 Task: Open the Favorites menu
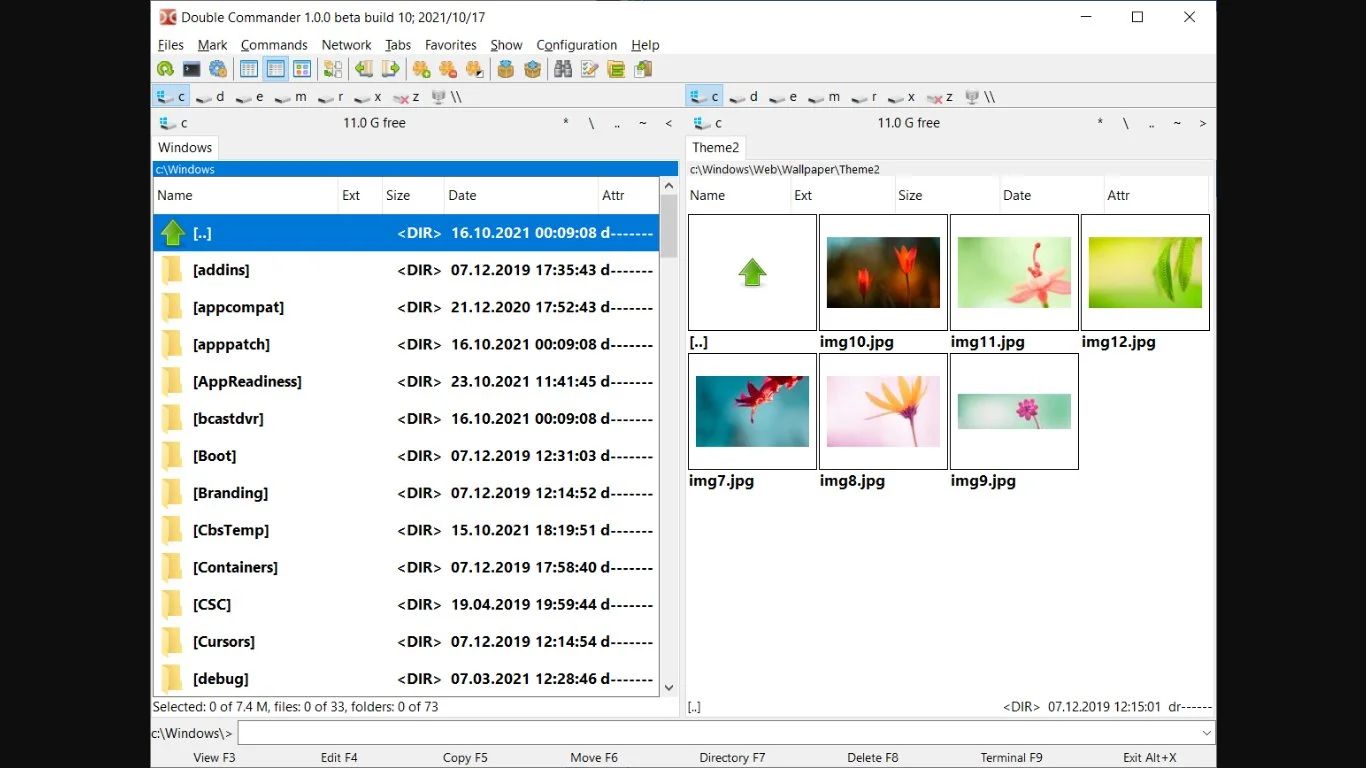click(x=451, y=45)
